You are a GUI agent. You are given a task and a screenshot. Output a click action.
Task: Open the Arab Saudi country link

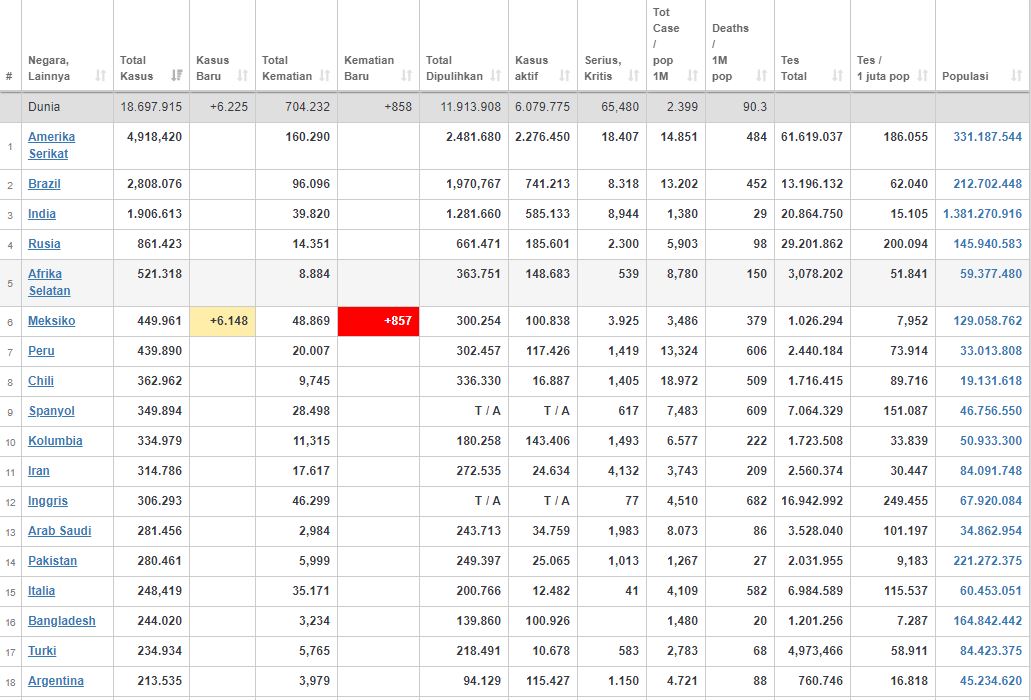tap(59, 531)
